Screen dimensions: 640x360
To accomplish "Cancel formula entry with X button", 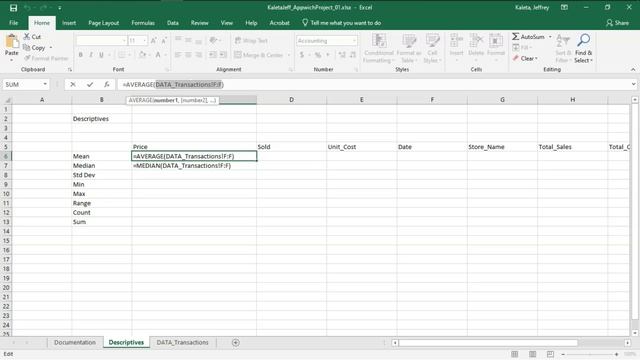I will (x=73, y=84).
